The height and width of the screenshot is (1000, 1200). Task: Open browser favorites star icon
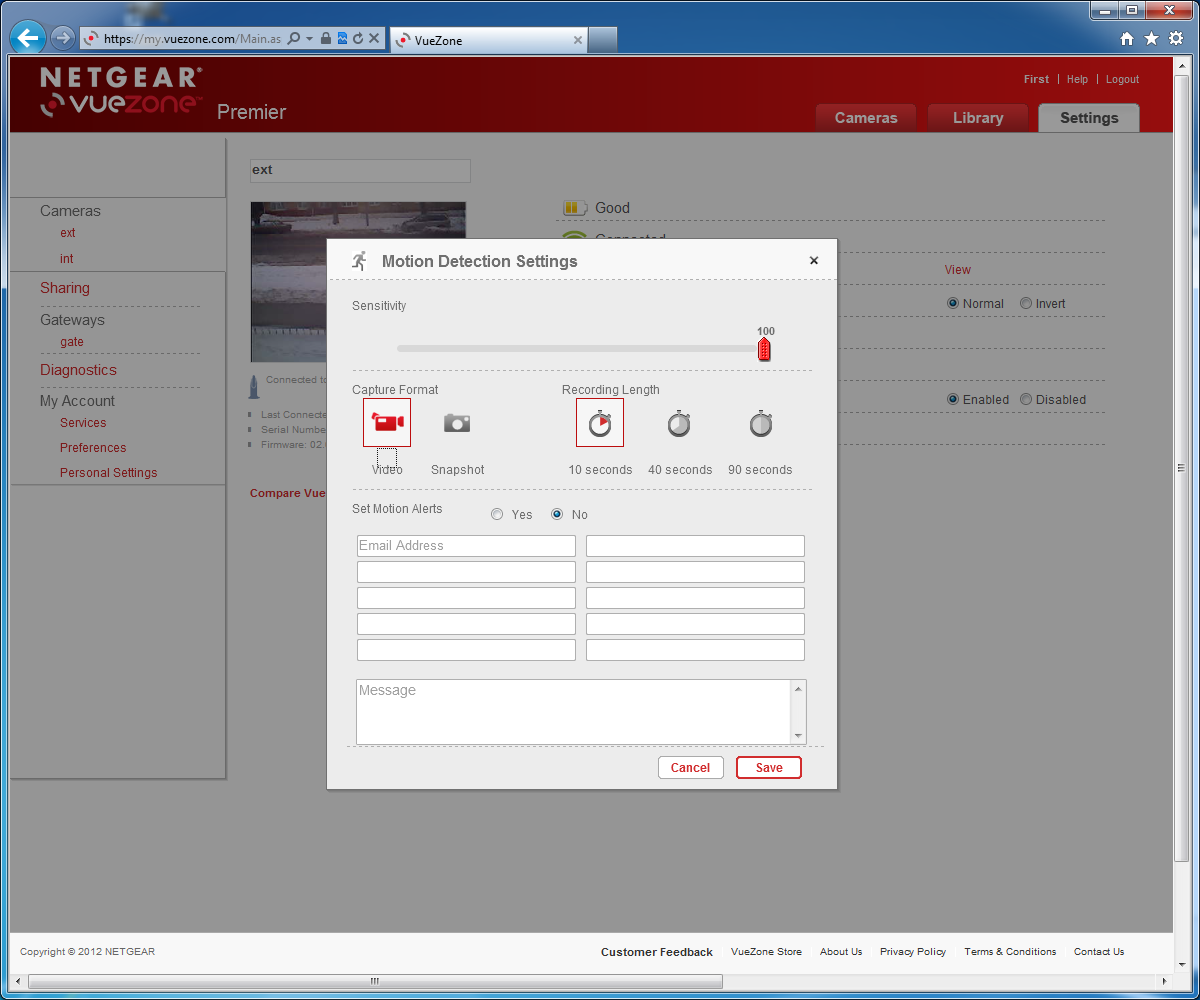click(1151, 39)
